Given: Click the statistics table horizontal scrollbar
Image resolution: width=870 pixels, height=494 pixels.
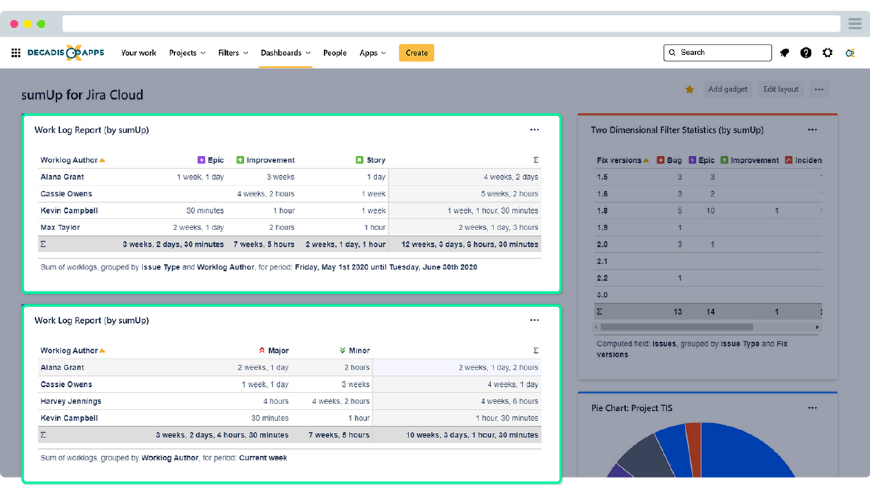Looking at the screenshot, I should [x=676, y=327].
